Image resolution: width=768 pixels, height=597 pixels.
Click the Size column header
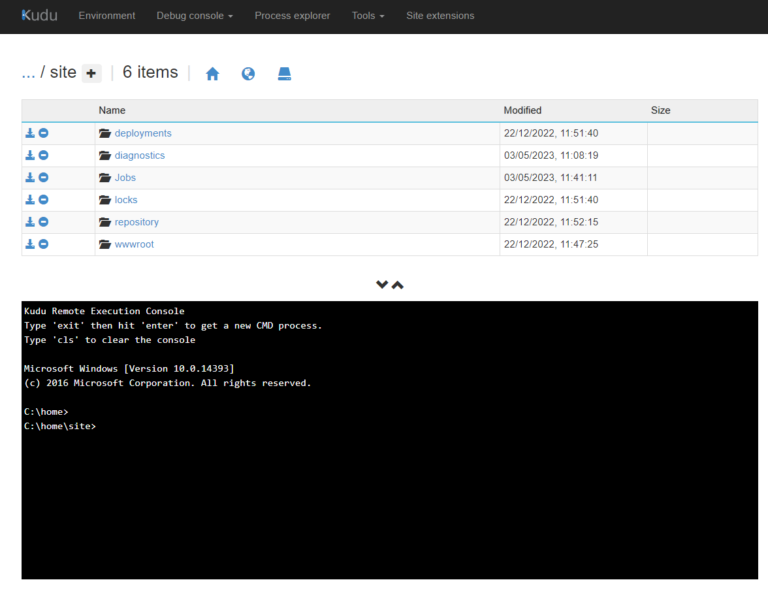click(x=660, y=110)
